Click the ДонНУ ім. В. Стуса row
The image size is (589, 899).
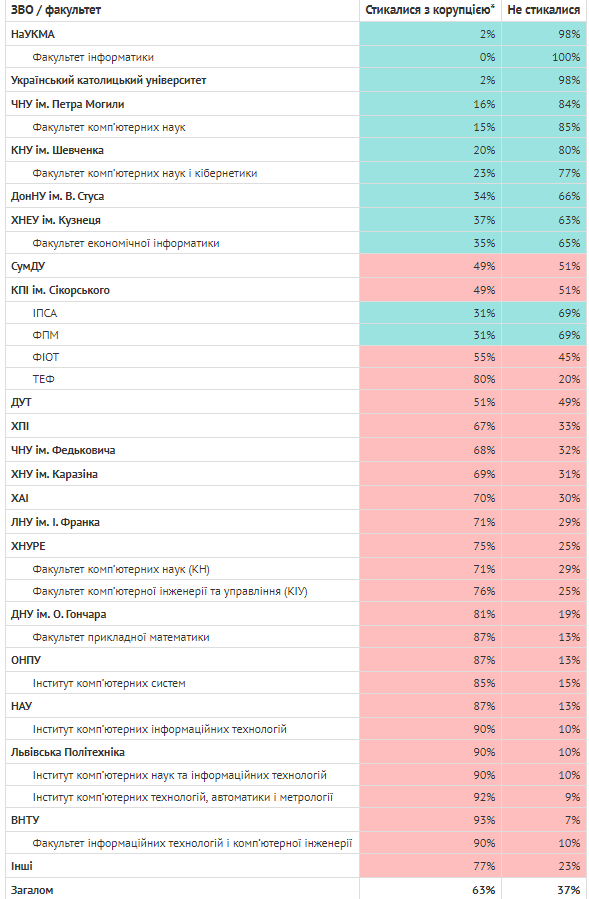[x=296, y=196]
